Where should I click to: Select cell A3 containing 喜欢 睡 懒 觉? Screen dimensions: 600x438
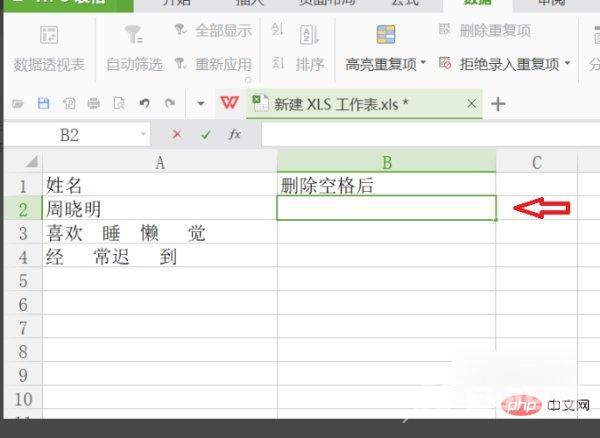click(160, 232)
